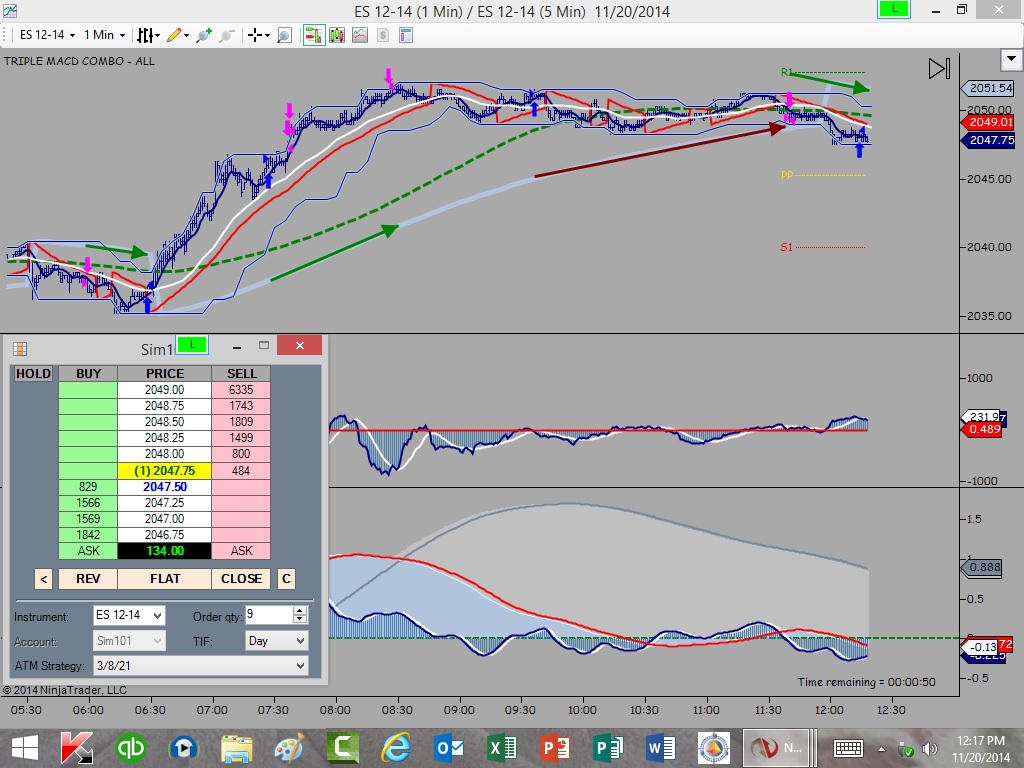Open Camtasia from taskbar
This screenshot has height=768, width=1024.
click(343, 748)
